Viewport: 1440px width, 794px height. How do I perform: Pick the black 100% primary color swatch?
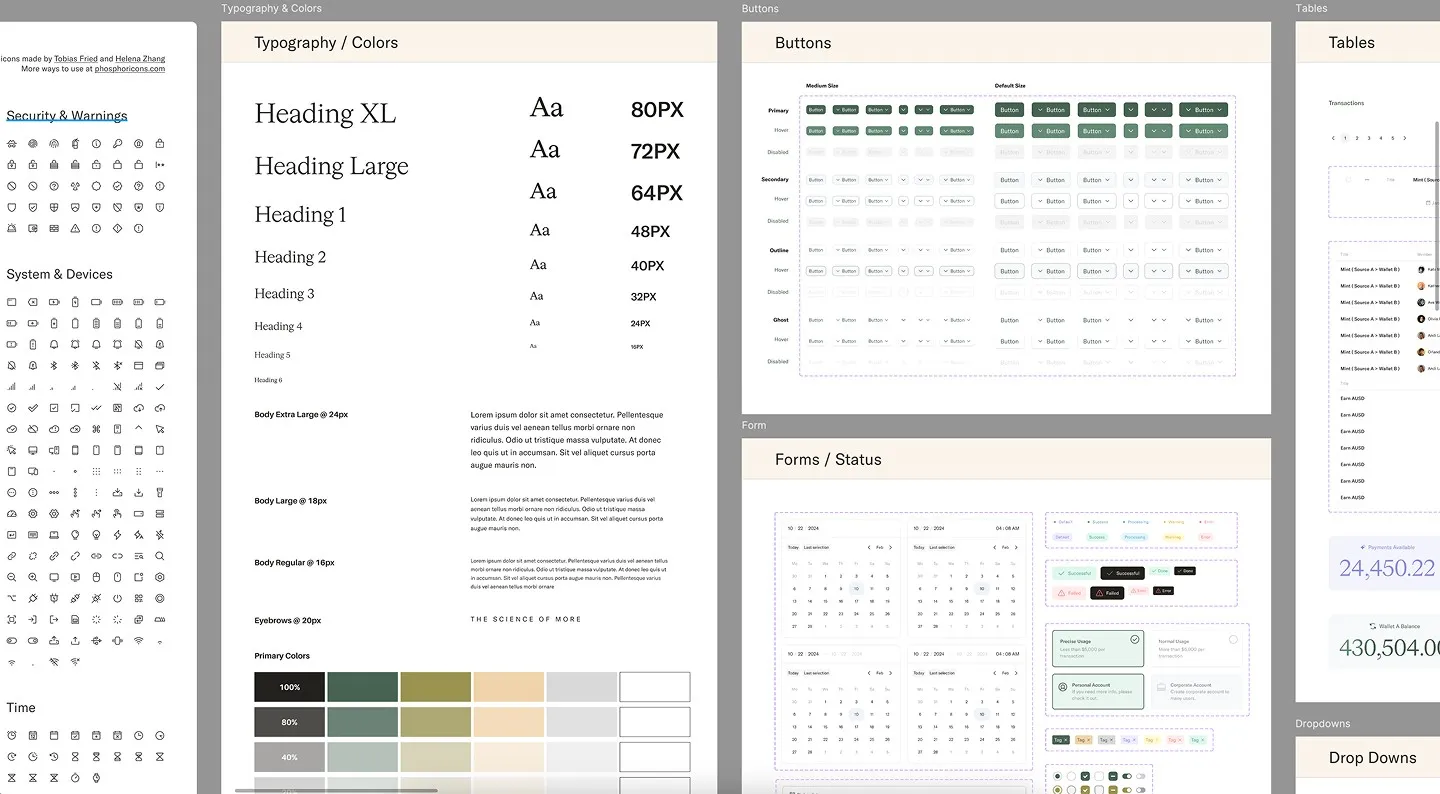pos(290,687)
